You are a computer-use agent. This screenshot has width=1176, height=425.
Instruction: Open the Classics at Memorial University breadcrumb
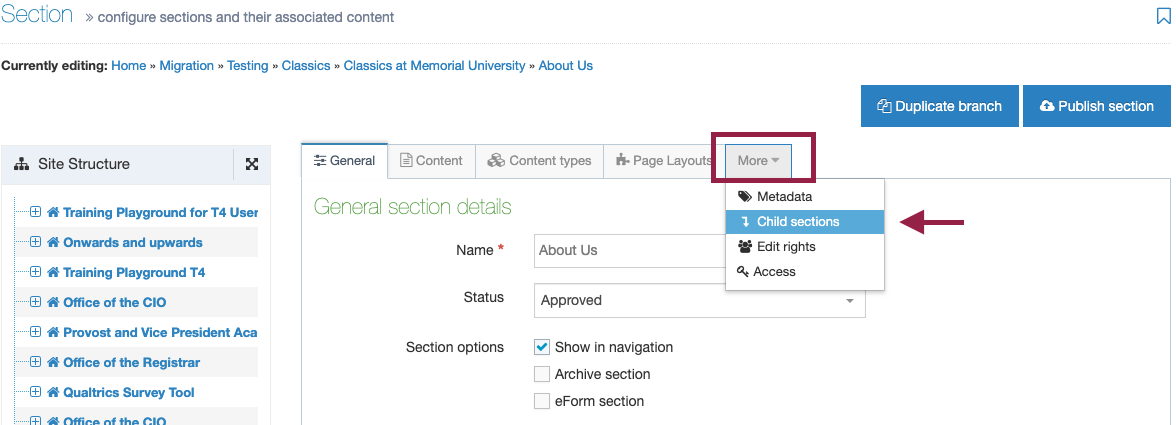[x=434, y=66]
